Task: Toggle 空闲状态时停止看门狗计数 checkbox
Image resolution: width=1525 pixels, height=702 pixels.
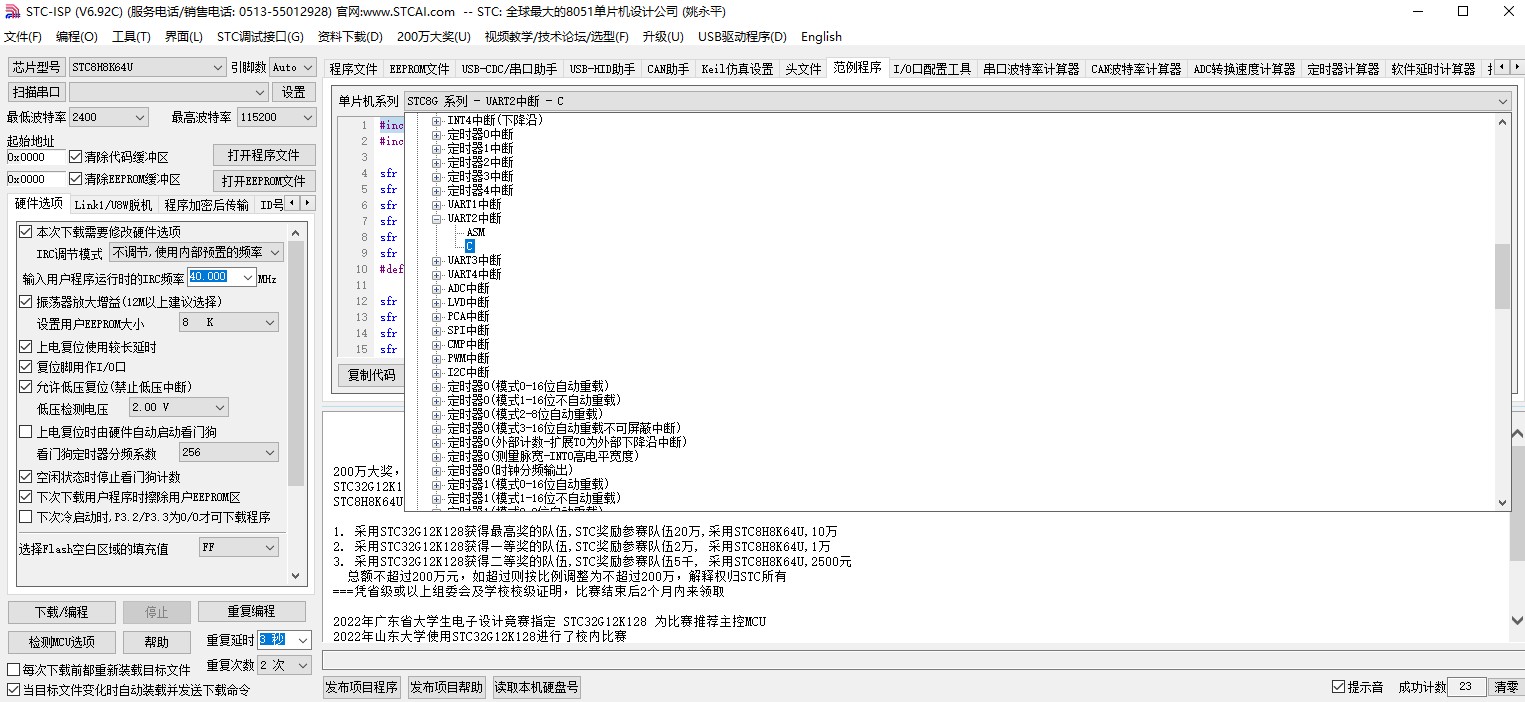Action: pos(26,477)
